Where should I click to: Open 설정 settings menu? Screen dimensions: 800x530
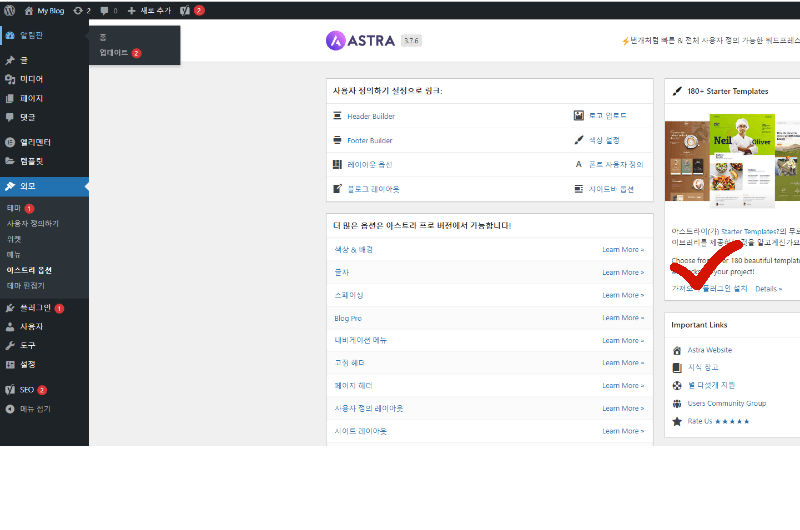pos(44,365)
